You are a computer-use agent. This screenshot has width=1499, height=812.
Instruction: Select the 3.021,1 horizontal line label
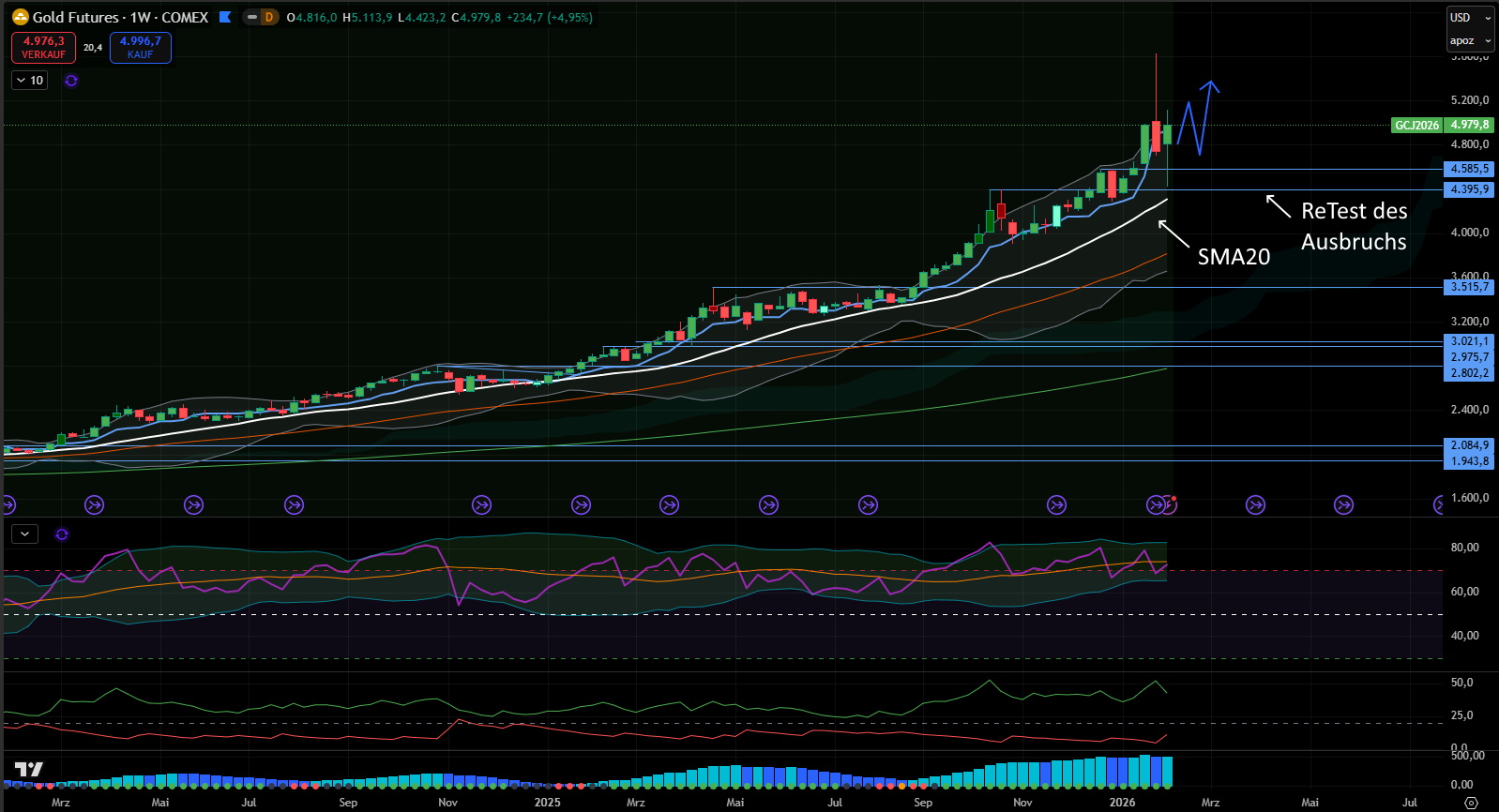point(1469,341)
